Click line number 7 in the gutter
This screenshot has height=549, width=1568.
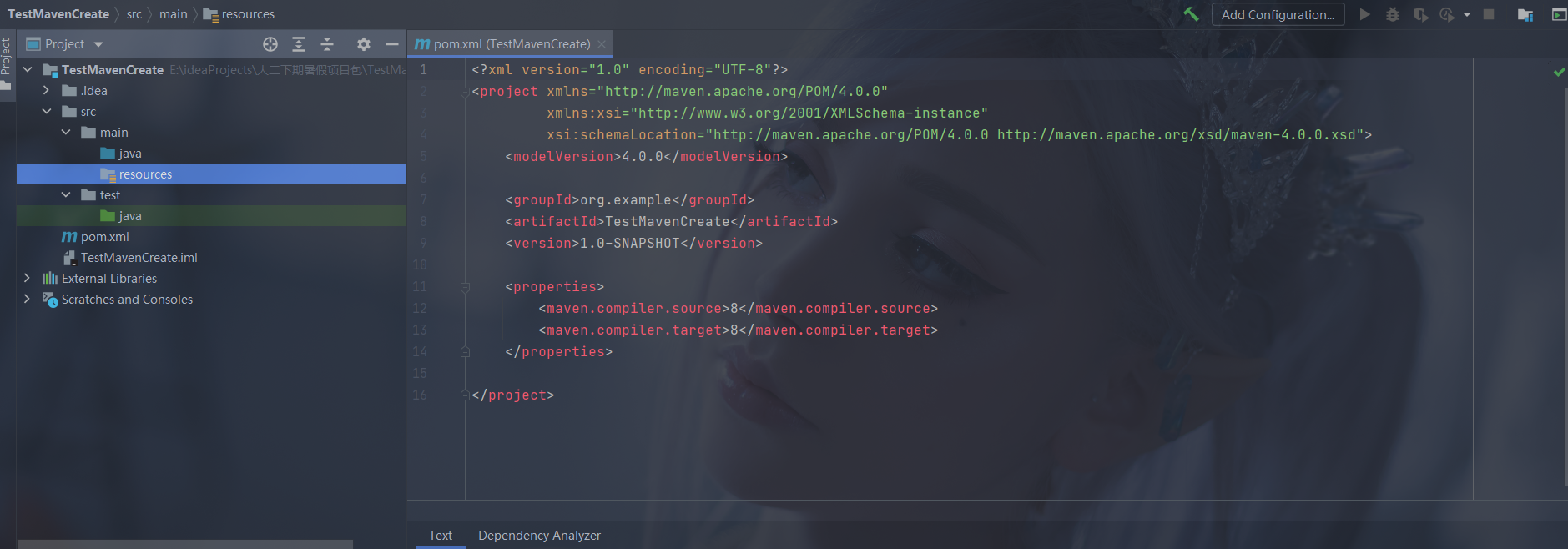pos(423,200)
